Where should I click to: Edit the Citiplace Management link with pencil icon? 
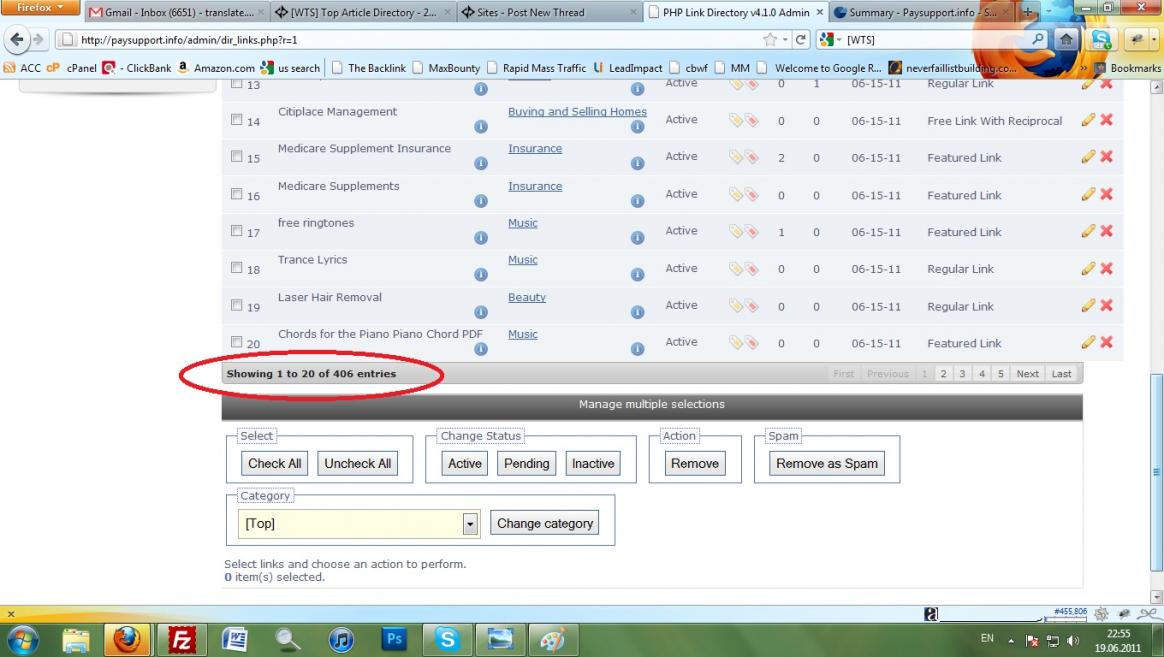pos(1088,120)
